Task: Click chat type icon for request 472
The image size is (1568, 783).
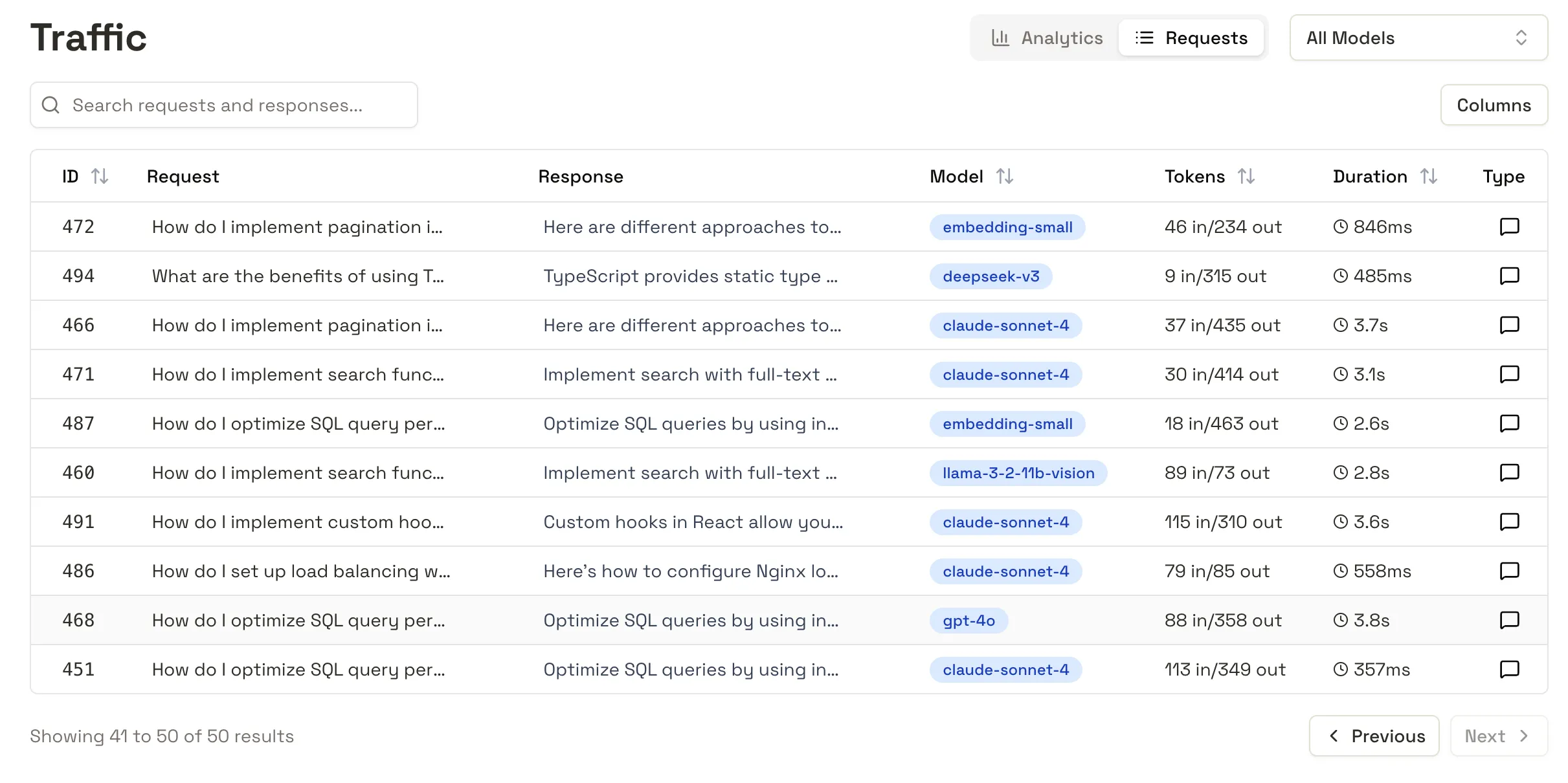Action: (1509, 226)
